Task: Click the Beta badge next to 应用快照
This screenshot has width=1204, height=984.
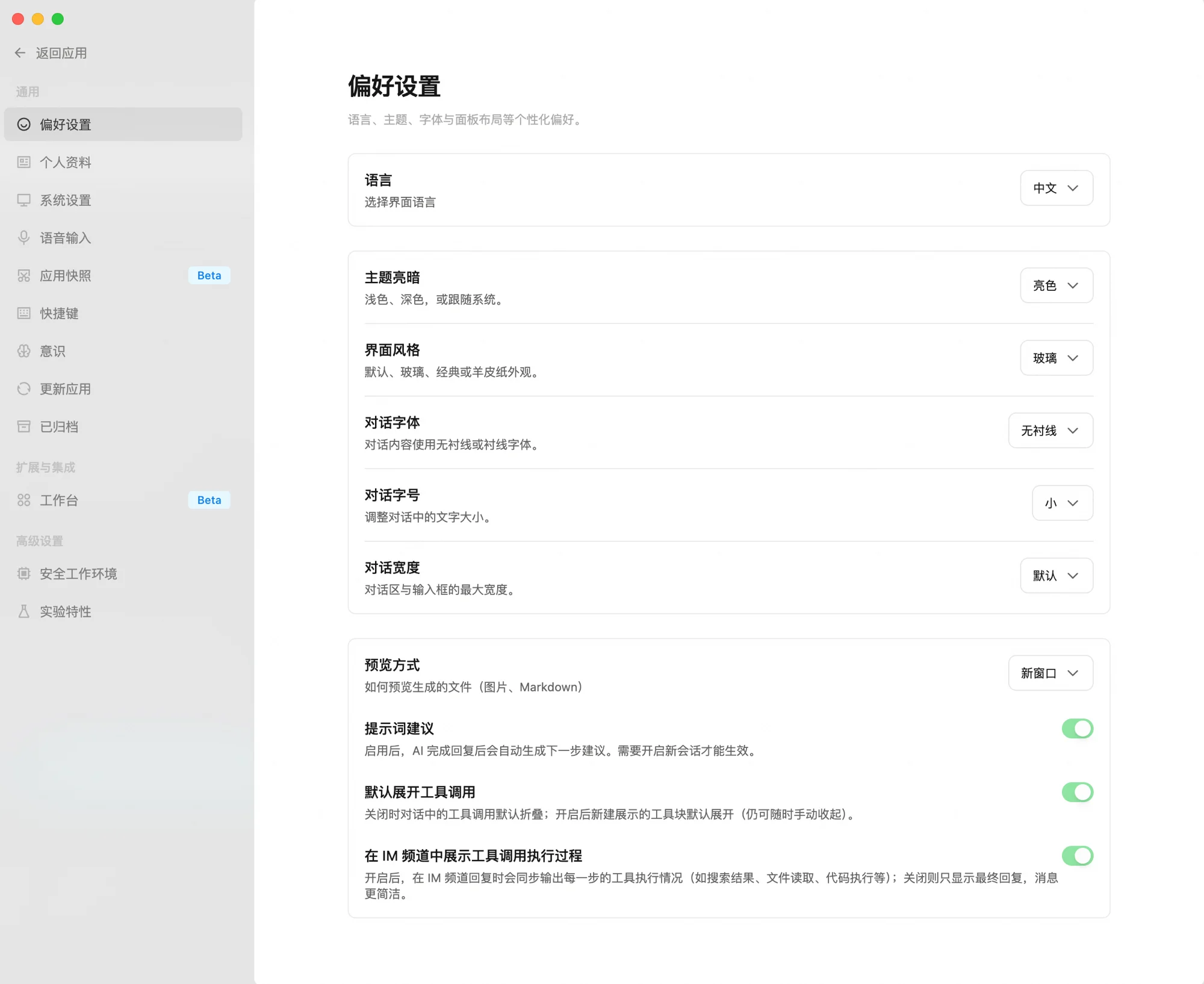Action: 209,276
